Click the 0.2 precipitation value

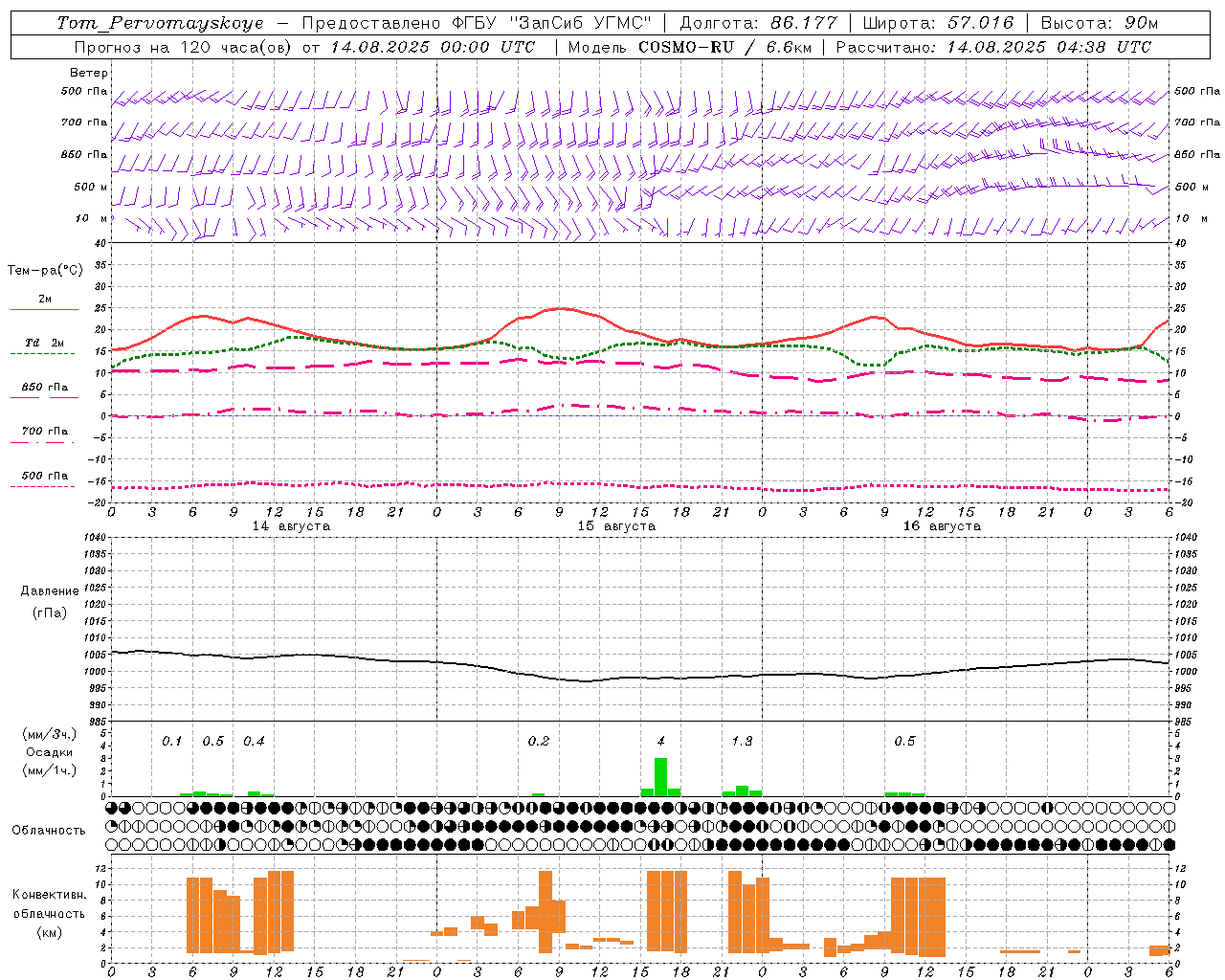pyautogui.click(x=539, y=741)
